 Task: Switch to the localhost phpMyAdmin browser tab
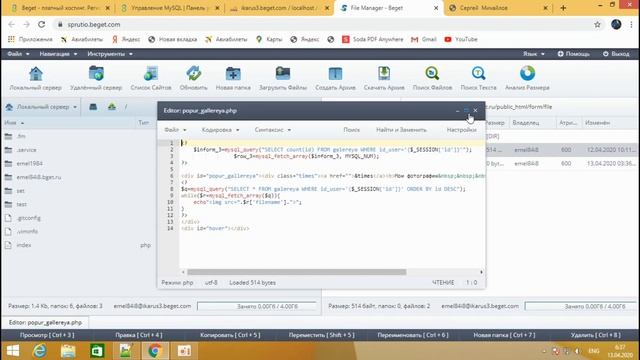click(x=280, y=8)
